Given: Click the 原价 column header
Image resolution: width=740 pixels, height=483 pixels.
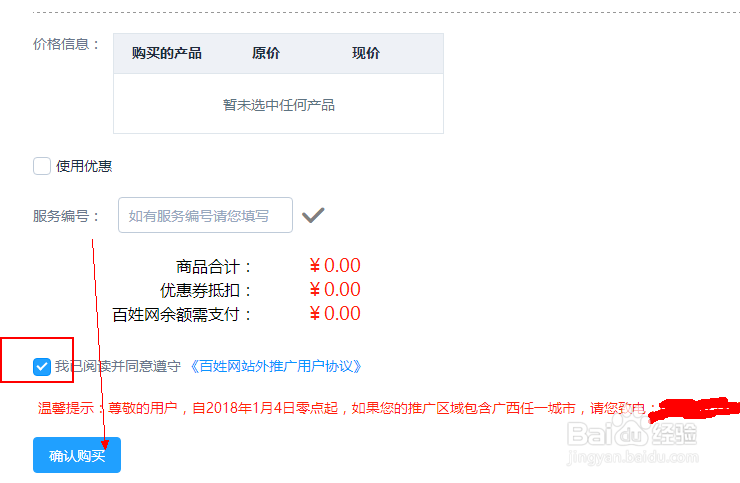Looking at the screenshot, I should click(265, 53).
